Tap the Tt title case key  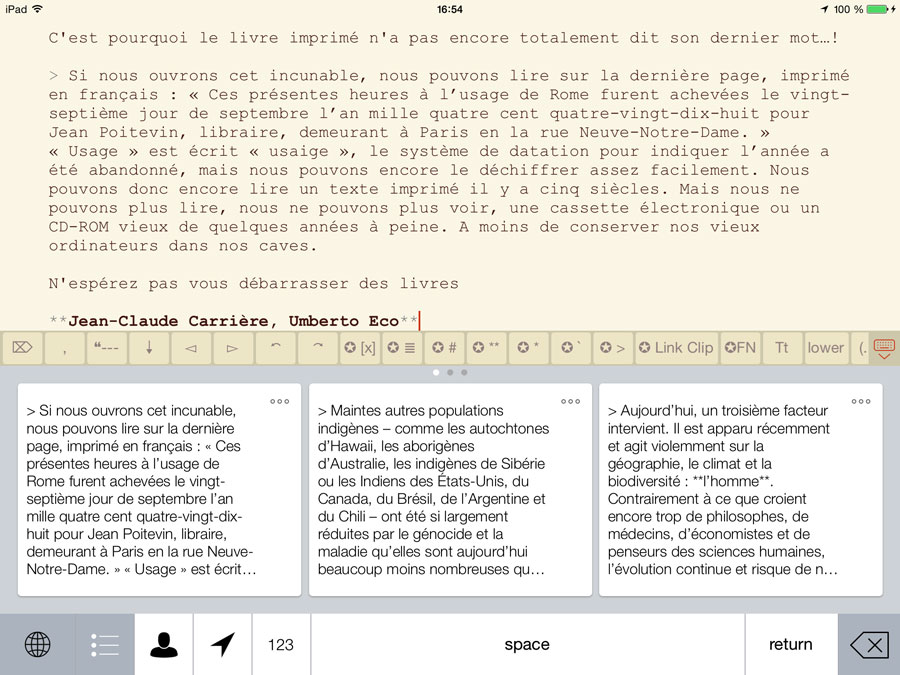click(x=782, y=348)
